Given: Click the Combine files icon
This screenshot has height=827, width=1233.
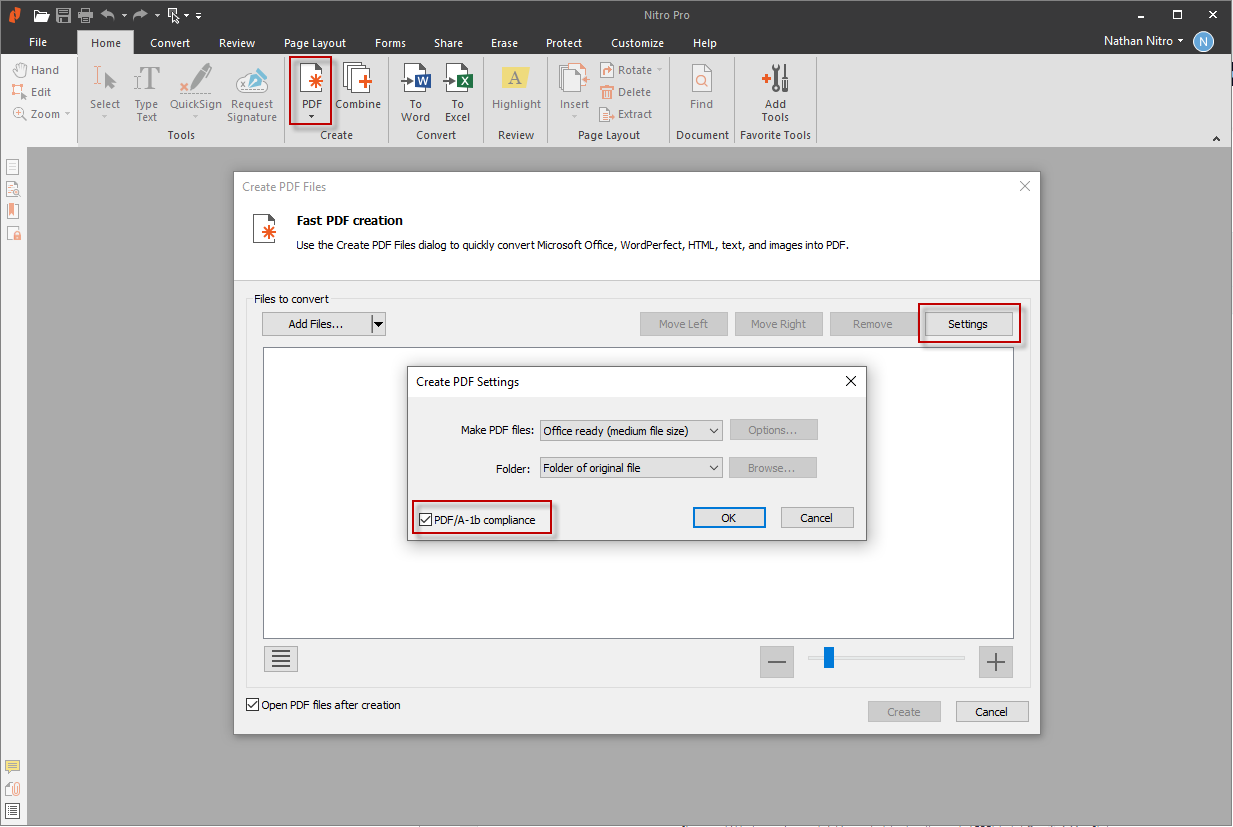Looking at the screenshot, I should coord(358,82).
